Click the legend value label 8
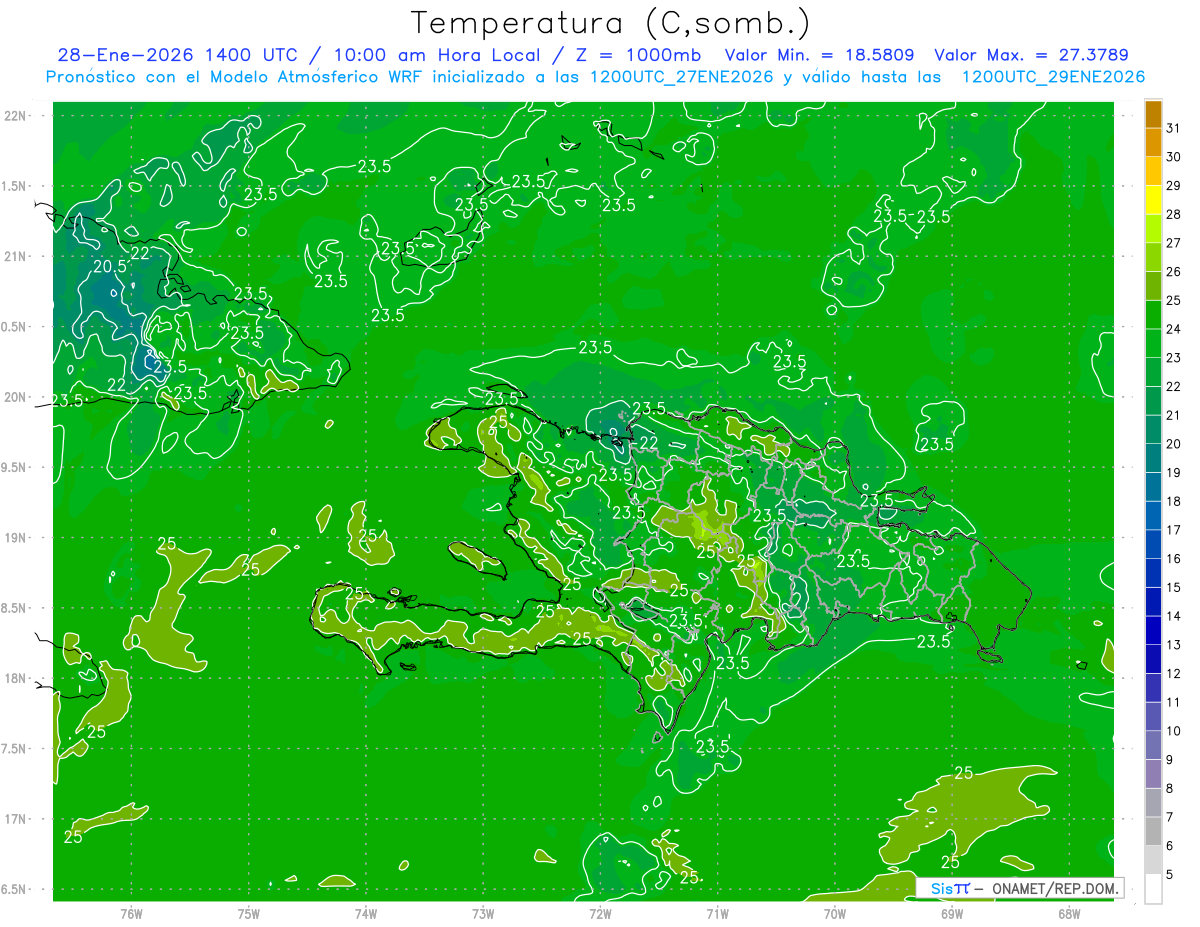 coord(1170,788)
